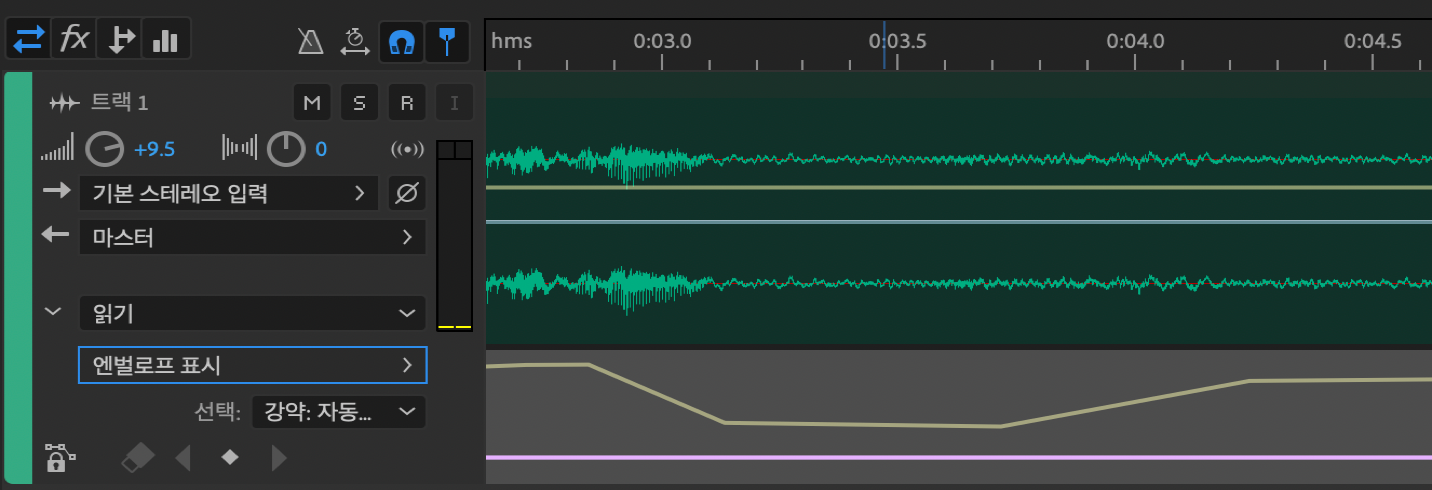Click the 0:03.0 mark on ruler
1432x490 pixels.
coord(662,41)
